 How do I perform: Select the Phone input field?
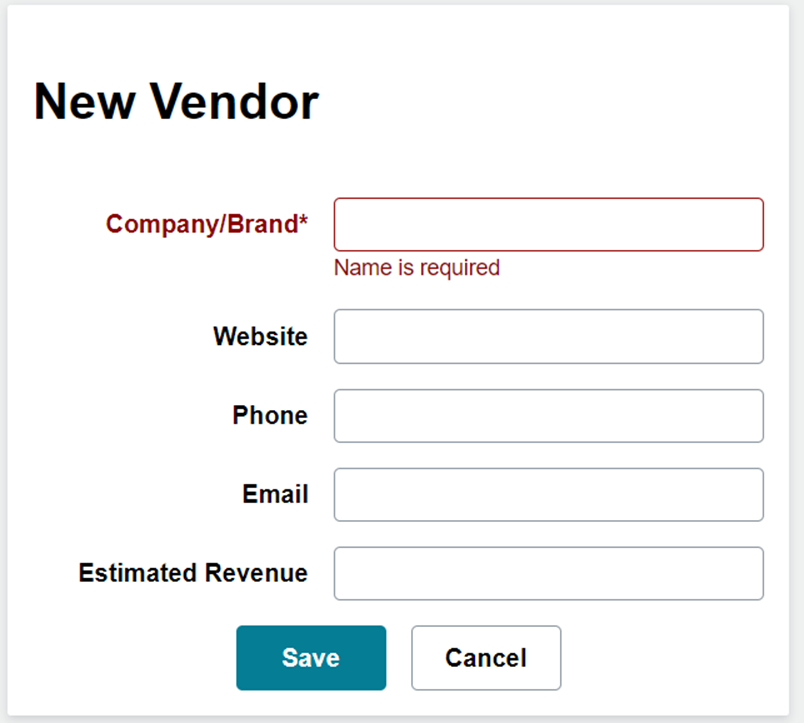(x=548, y=415)
